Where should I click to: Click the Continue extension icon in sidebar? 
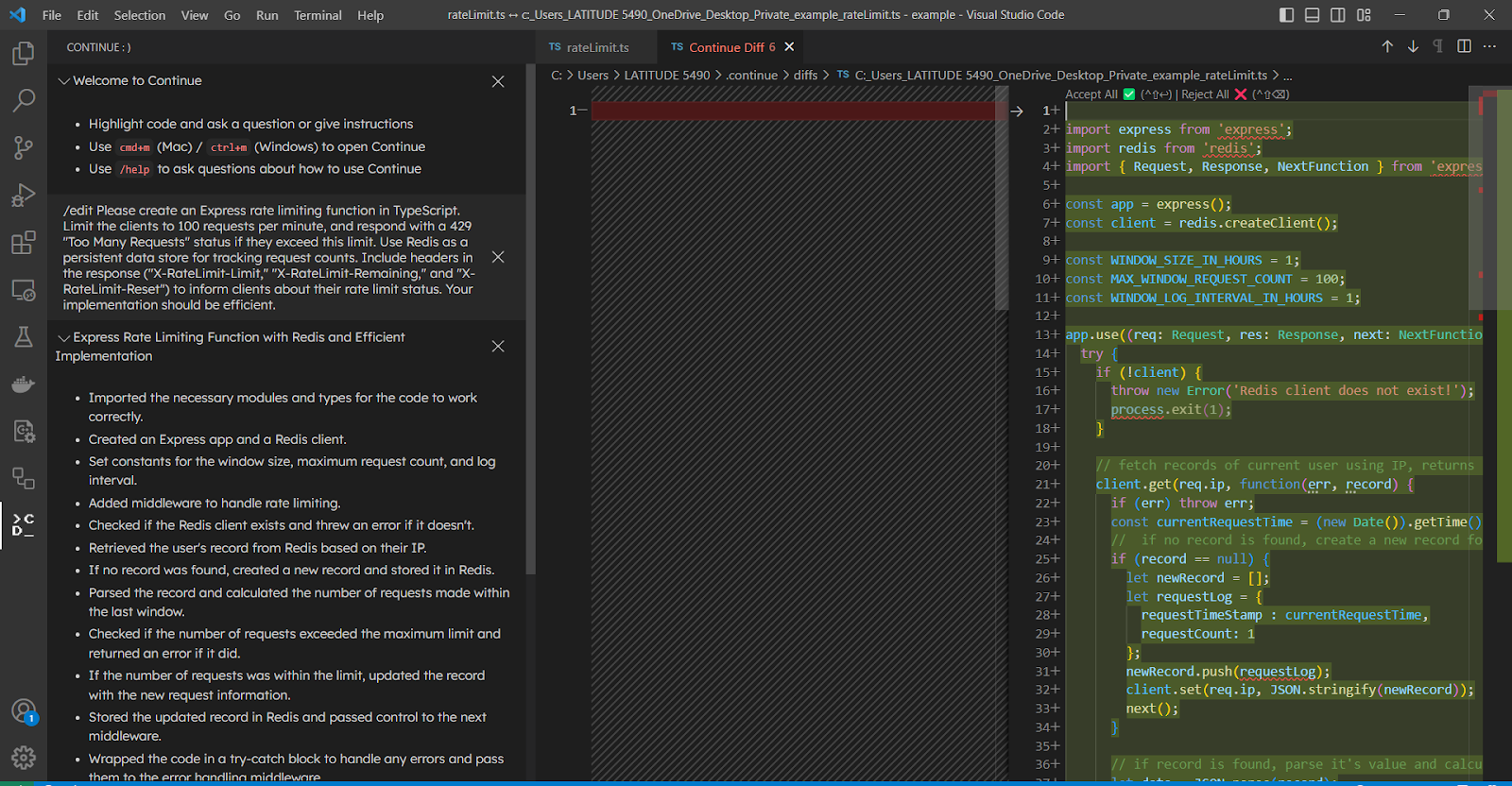(24, 524)
